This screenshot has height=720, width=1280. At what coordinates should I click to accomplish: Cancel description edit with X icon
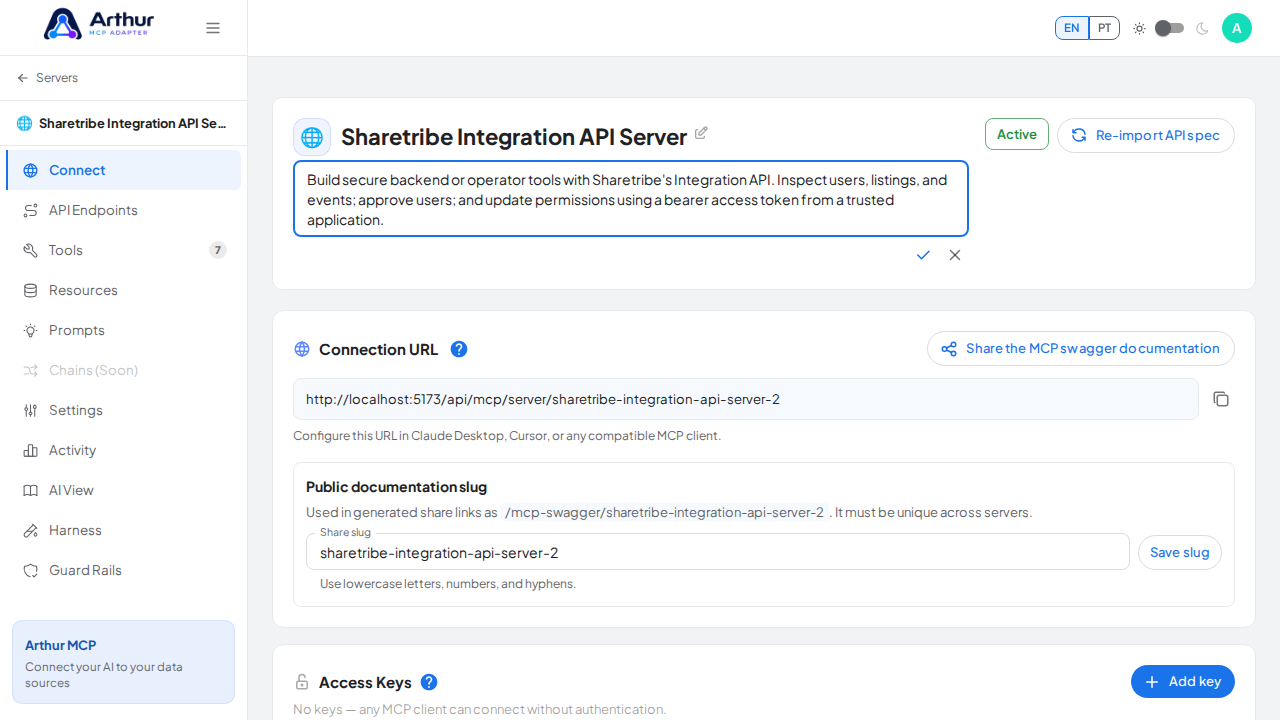[955, 255]
